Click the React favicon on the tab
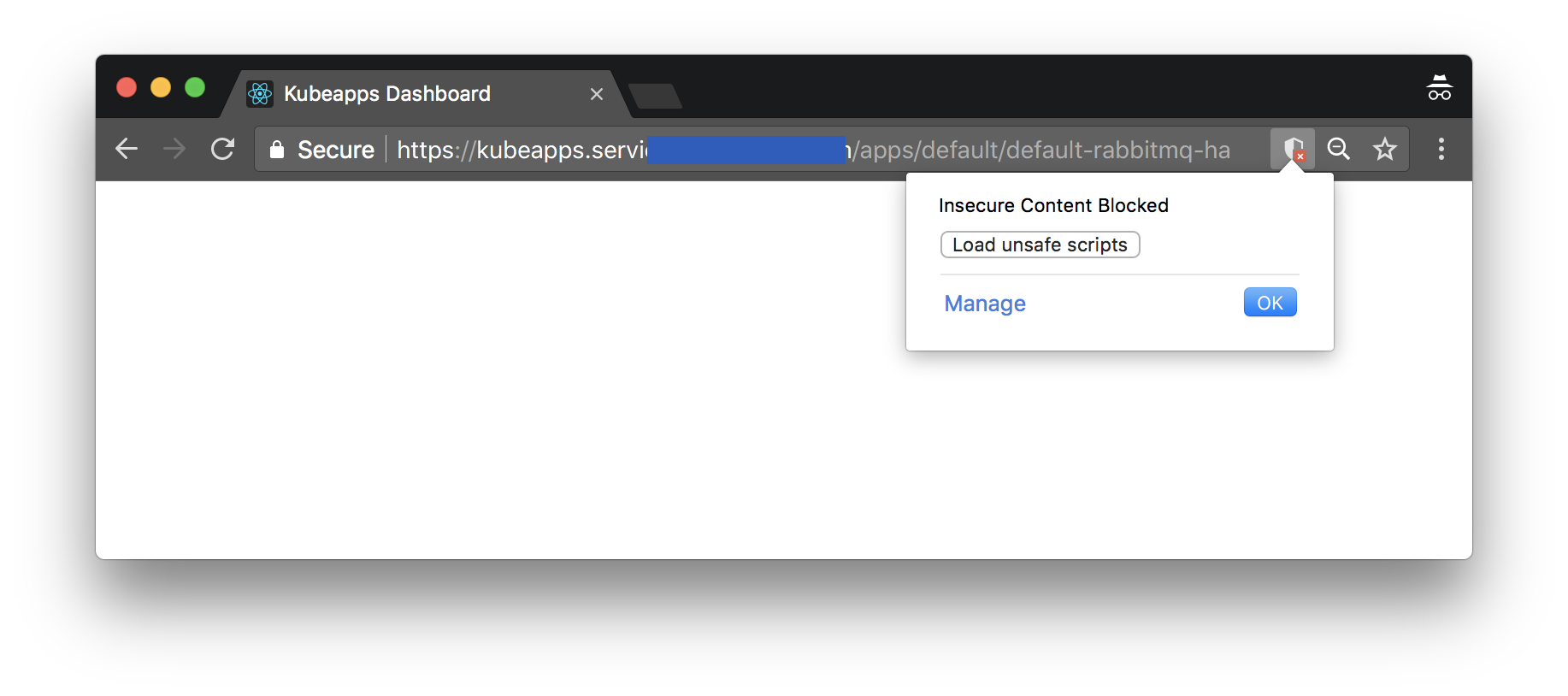The width and height of the screenshot is (1568, 696). (x=259, y=94)
